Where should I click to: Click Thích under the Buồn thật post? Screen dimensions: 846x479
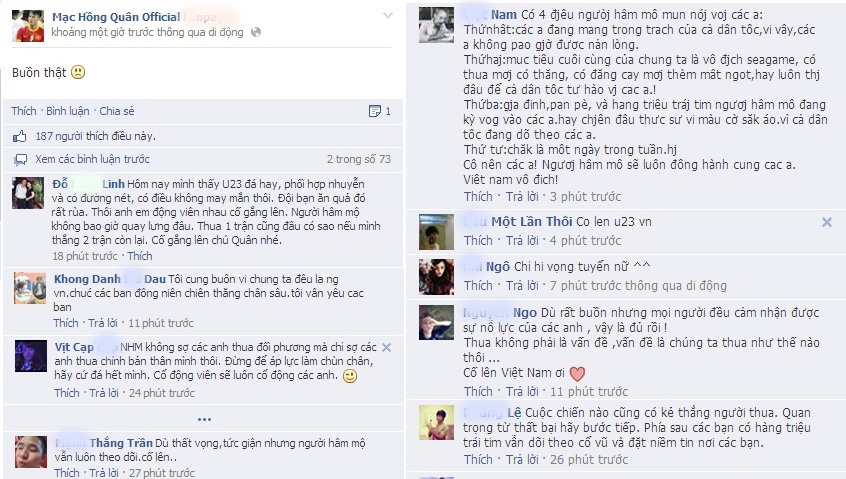[24, 111]
